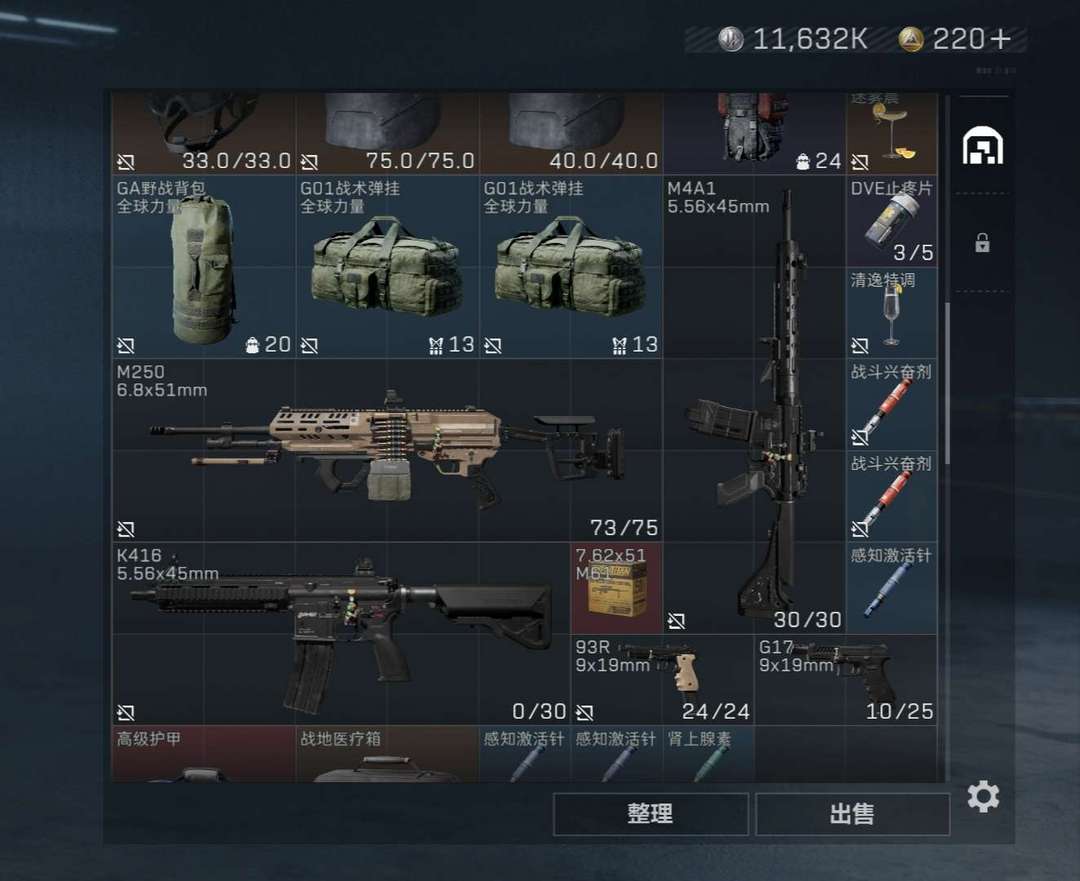
Task: Open the stash storage icon in sidebar
Action: tap(982, 146)
